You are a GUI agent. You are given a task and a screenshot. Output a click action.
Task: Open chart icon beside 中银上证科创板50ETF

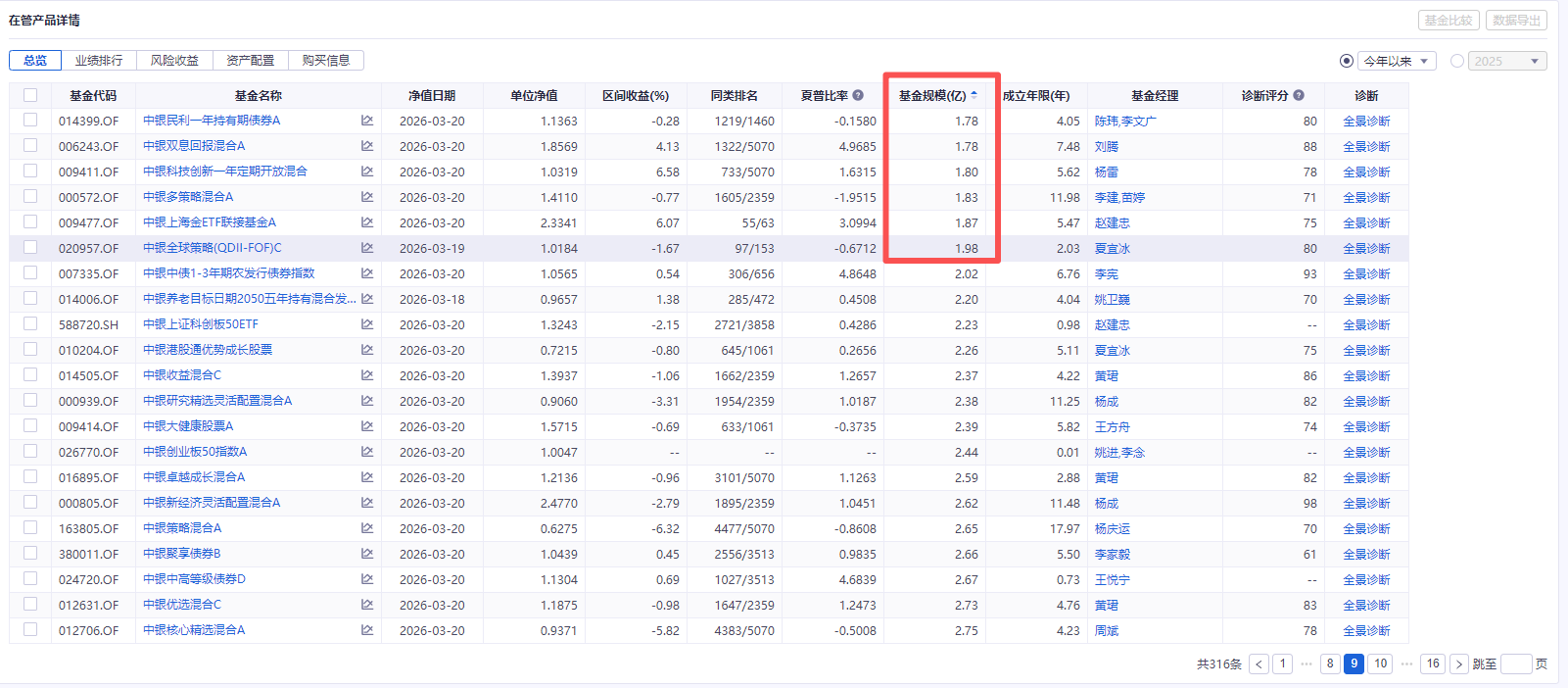(367, 324)
